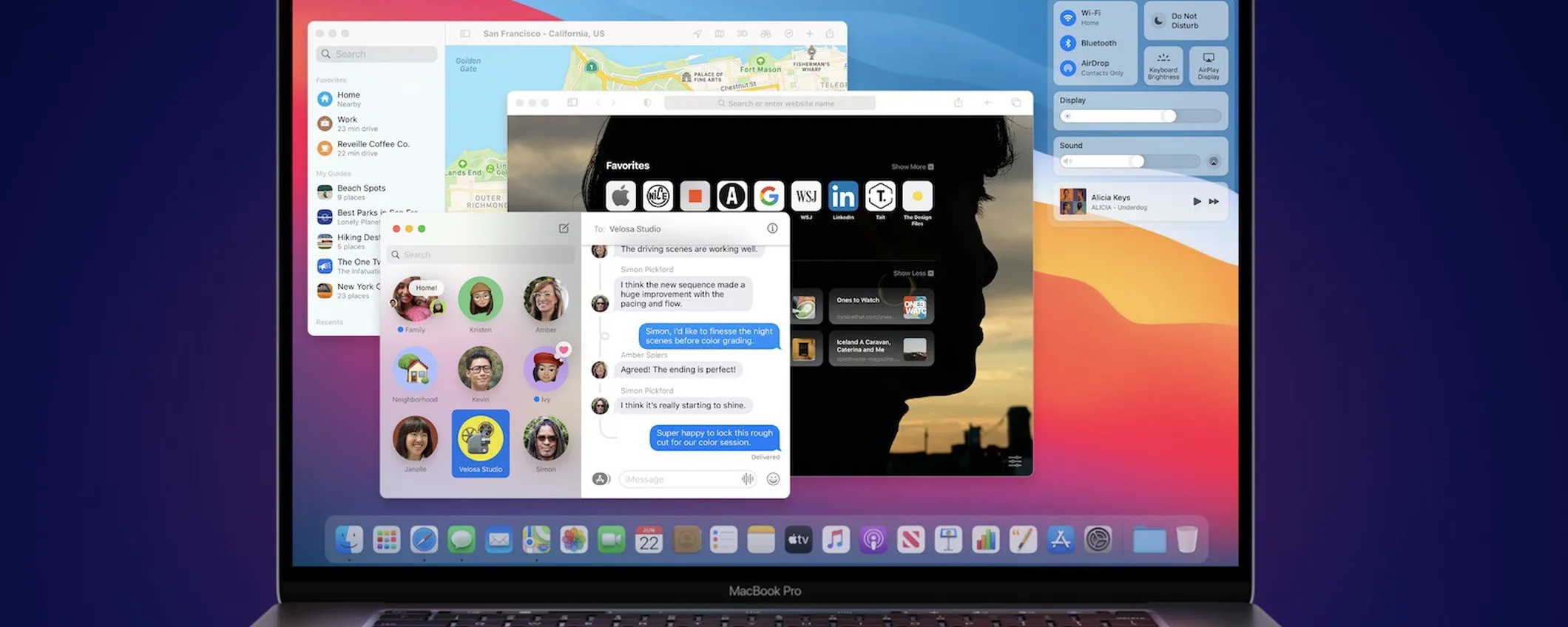
Task: Open Look Around binoculars in Maps toolbar
Action: point(766,34)
